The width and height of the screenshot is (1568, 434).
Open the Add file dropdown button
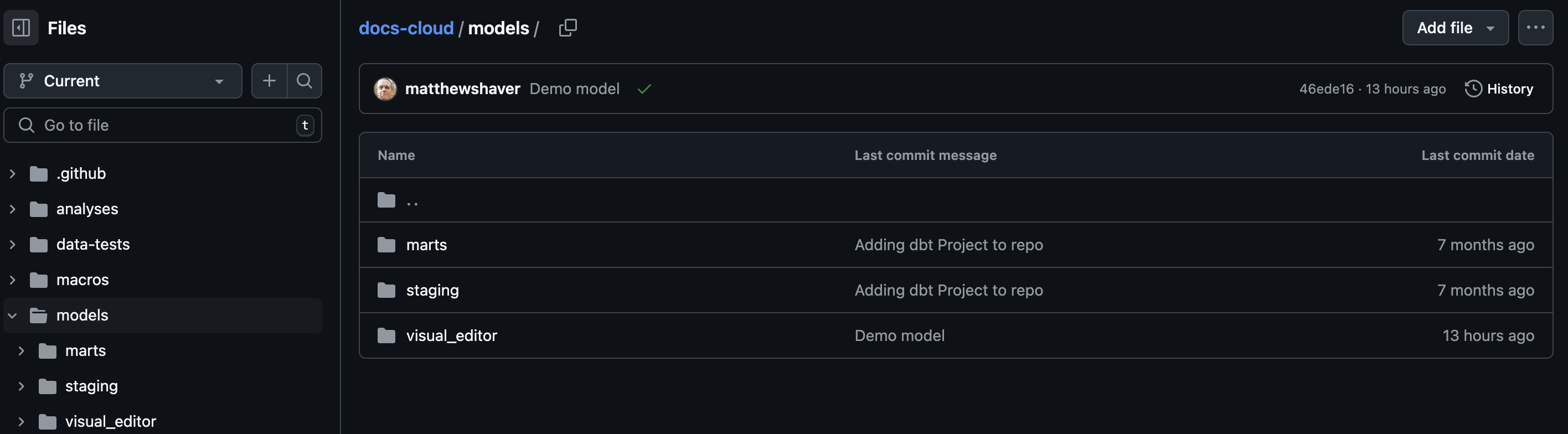click(x=1456, y=27)
